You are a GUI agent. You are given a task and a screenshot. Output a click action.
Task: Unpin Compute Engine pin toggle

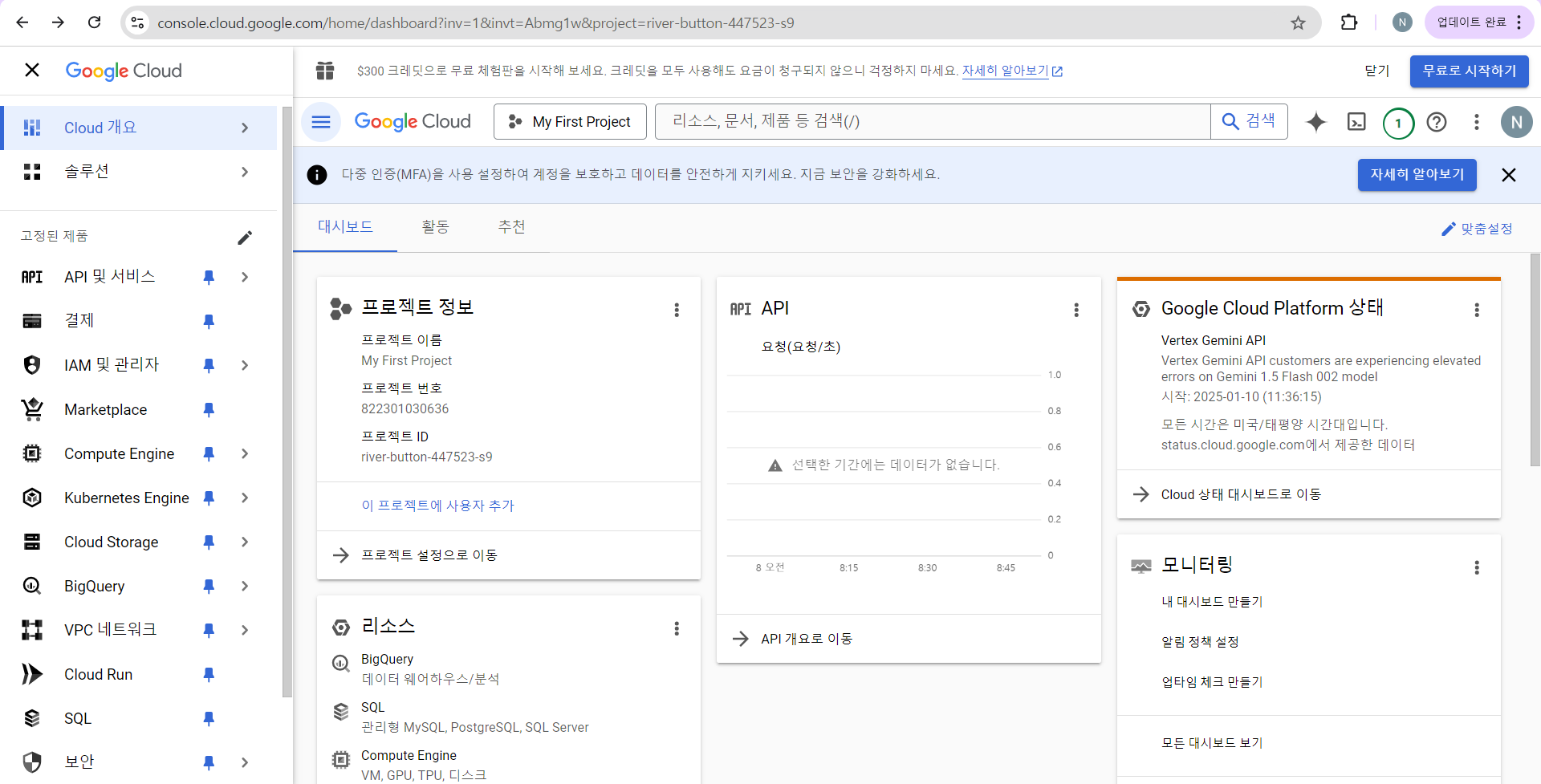pos(209,453)
